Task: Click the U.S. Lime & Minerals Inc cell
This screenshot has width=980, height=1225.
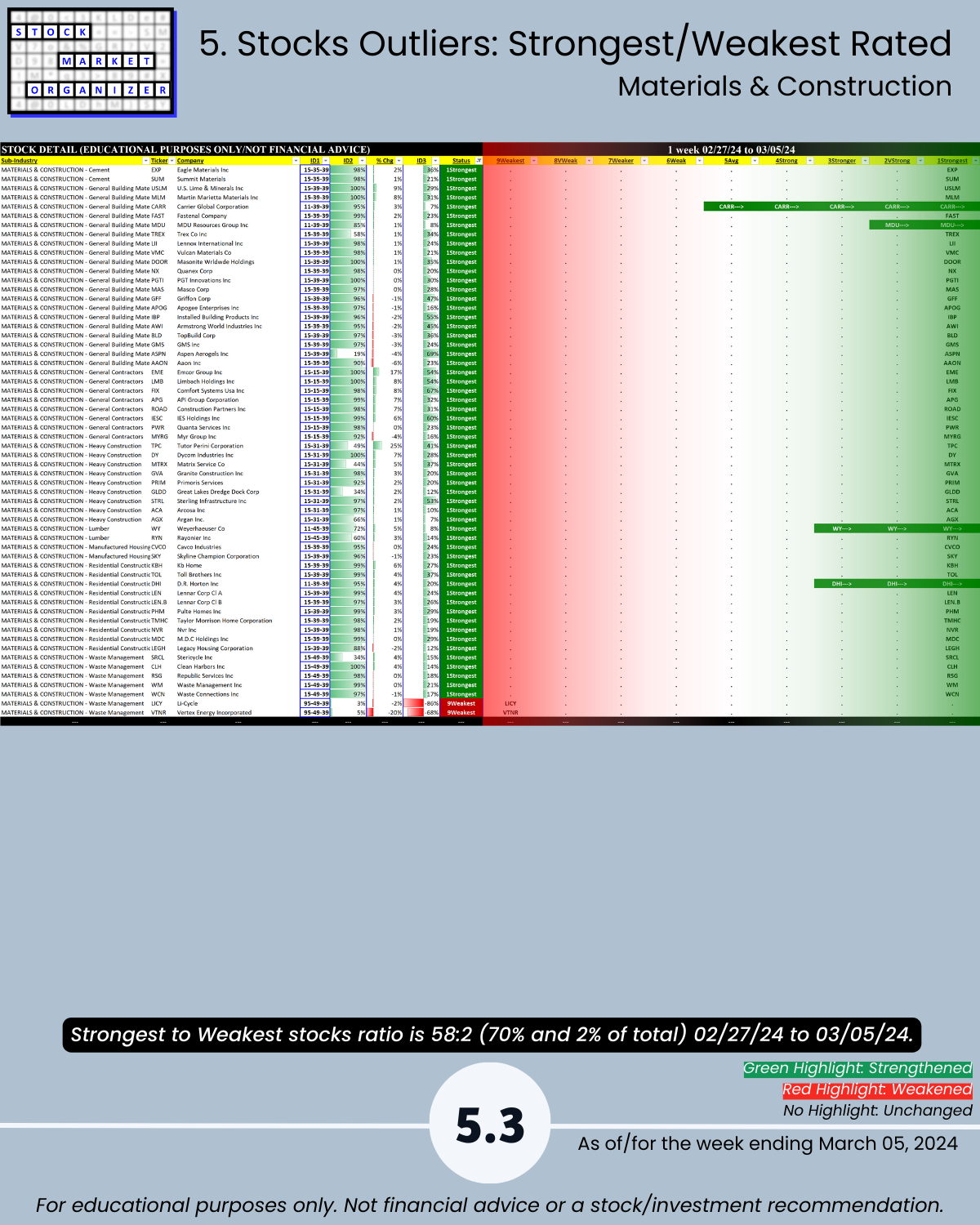Action: tap(238, 189)
